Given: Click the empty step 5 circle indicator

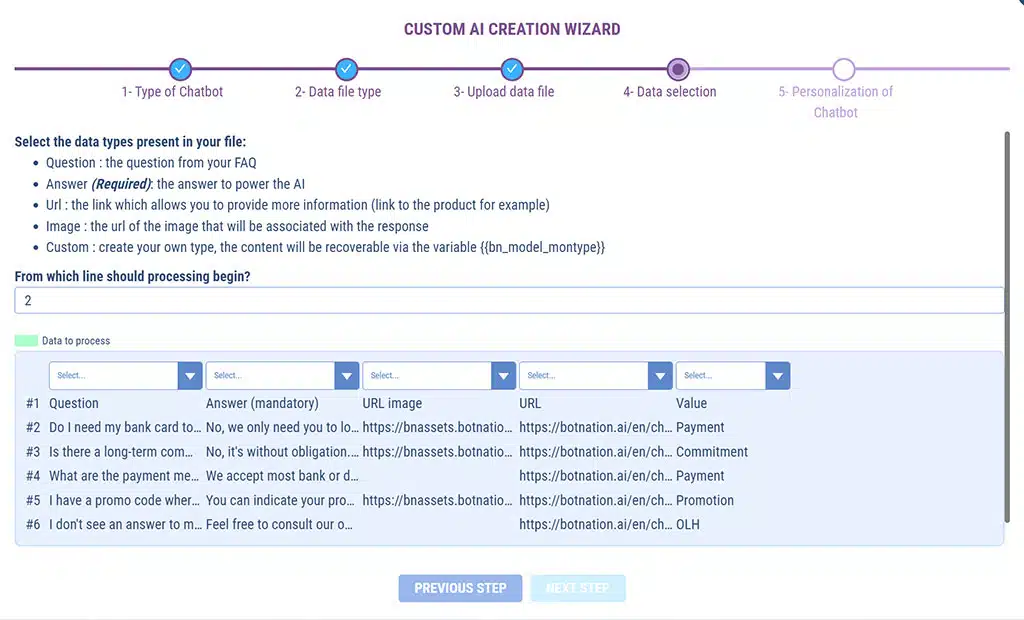Looking at the screenshot, I should tap(844, 69).
